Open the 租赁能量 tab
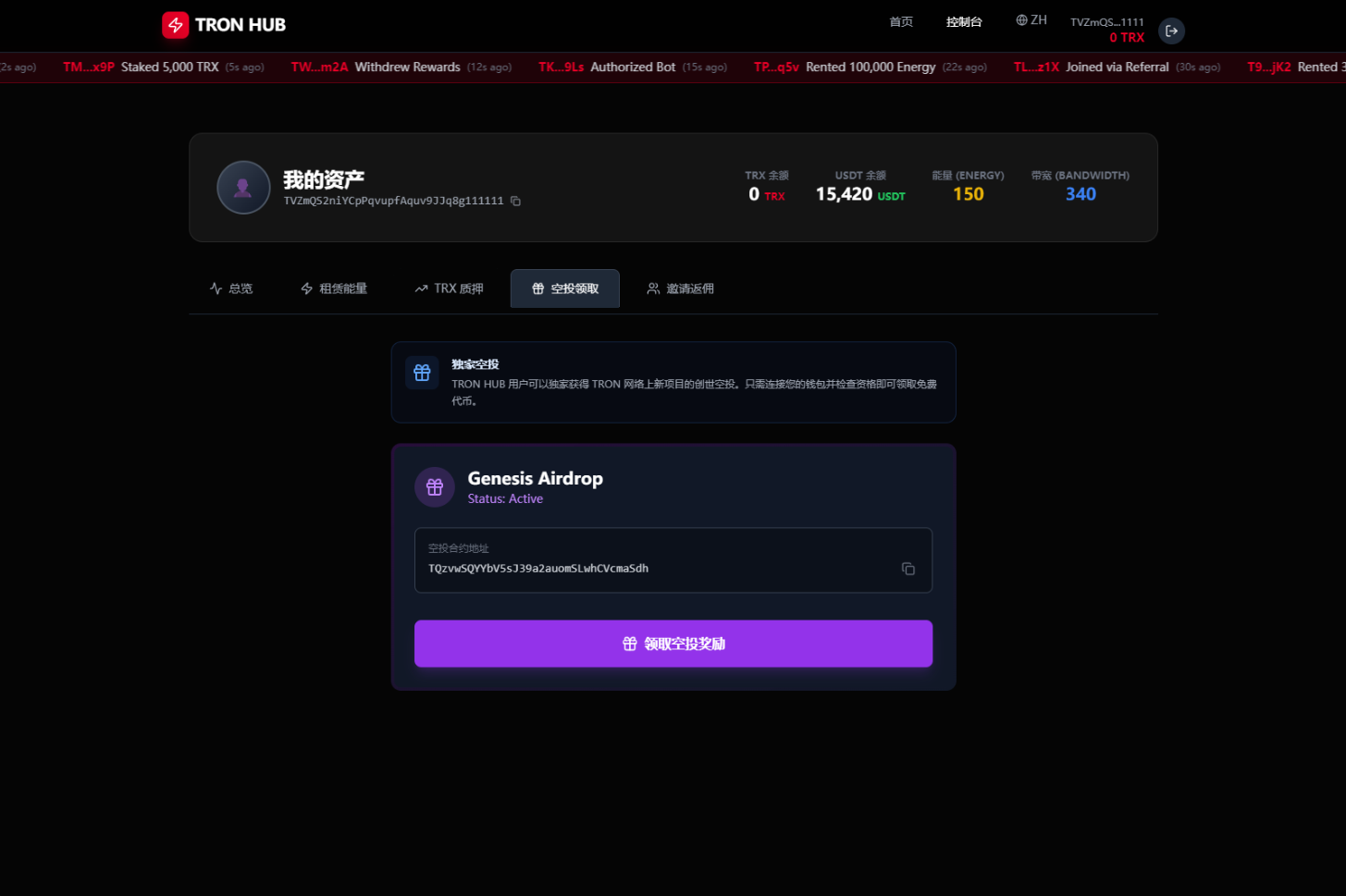1346x896 pixels. [334, 288]
